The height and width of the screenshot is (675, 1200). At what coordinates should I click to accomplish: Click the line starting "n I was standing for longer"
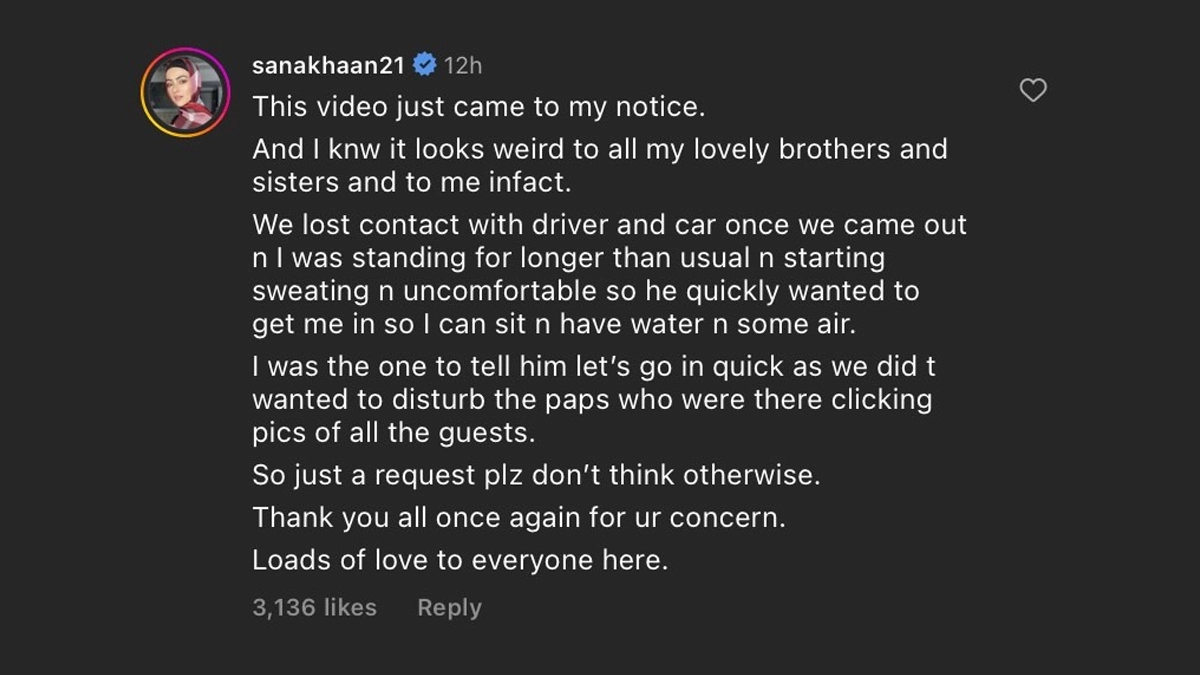click(568, 258)
